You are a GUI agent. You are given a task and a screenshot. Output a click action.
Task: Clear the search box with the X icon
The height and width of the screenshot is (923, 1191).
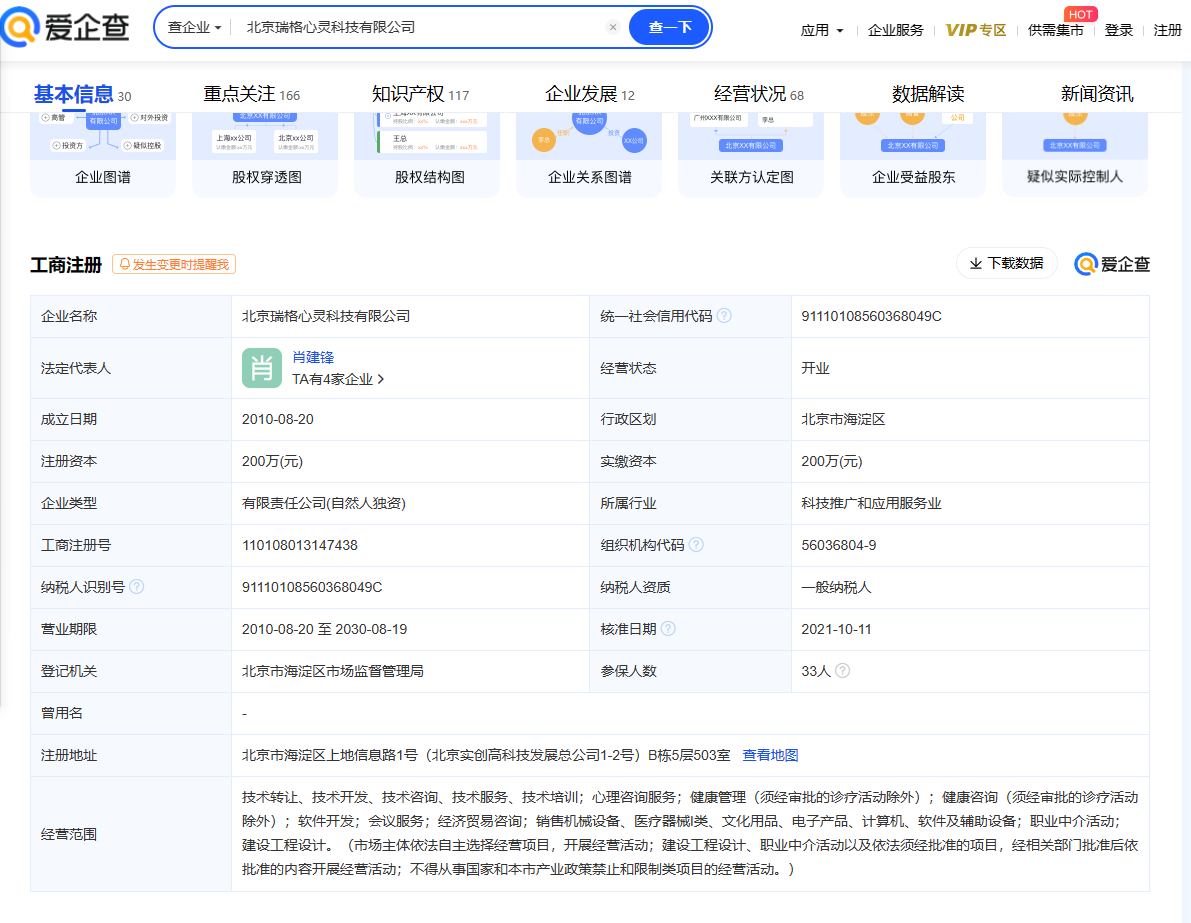(613, 27)
